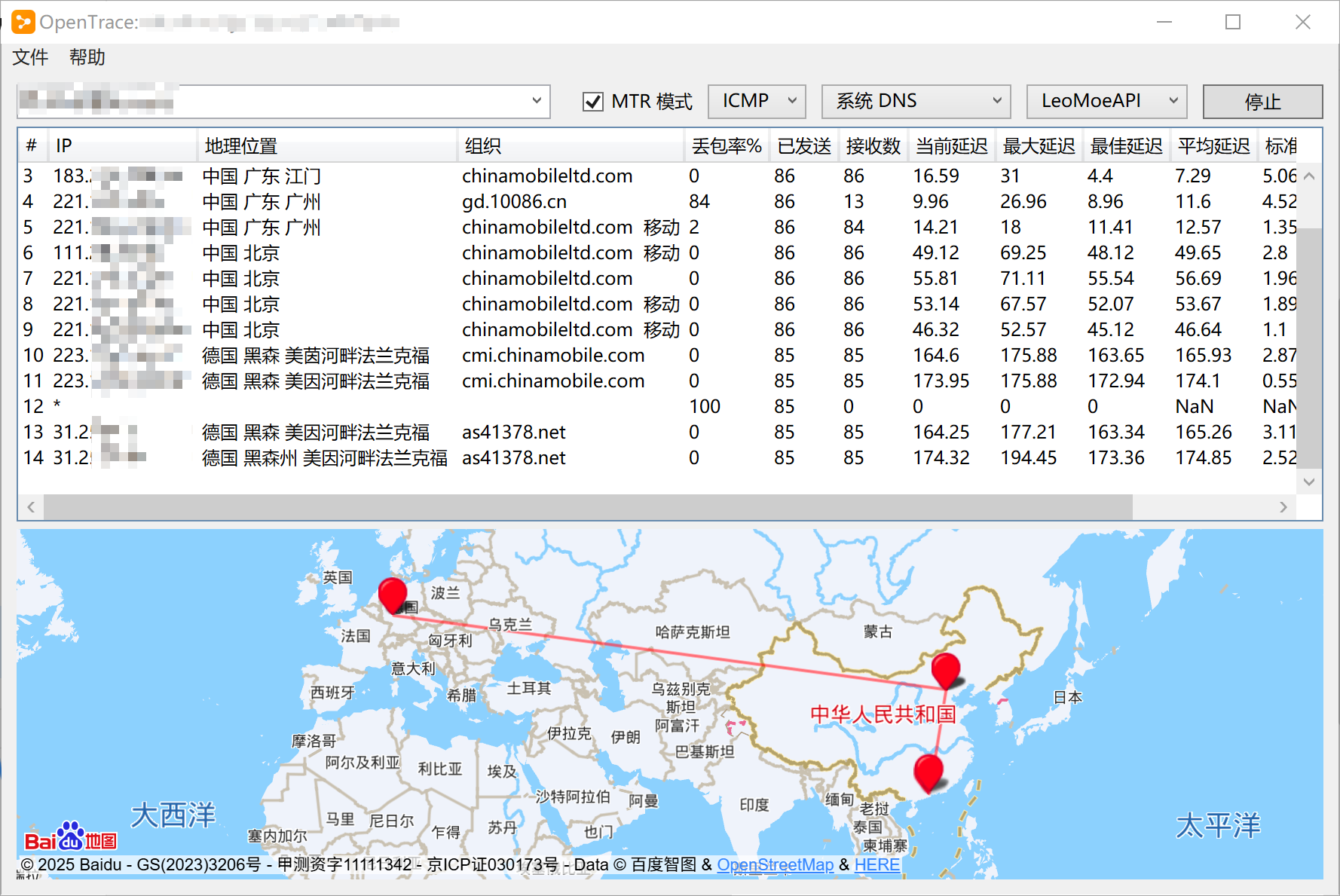1340x896 pixels.
Task: Click the red map marker near Beijing
Action: (945, 669)
